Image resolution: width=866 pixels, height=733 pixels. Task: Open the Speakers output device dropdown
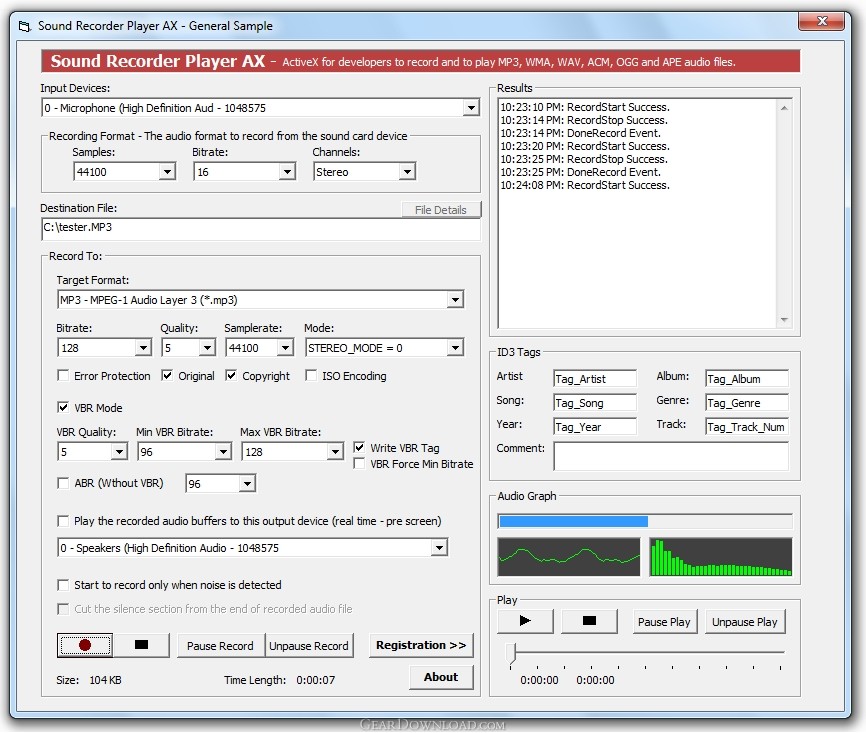[439, 548]
